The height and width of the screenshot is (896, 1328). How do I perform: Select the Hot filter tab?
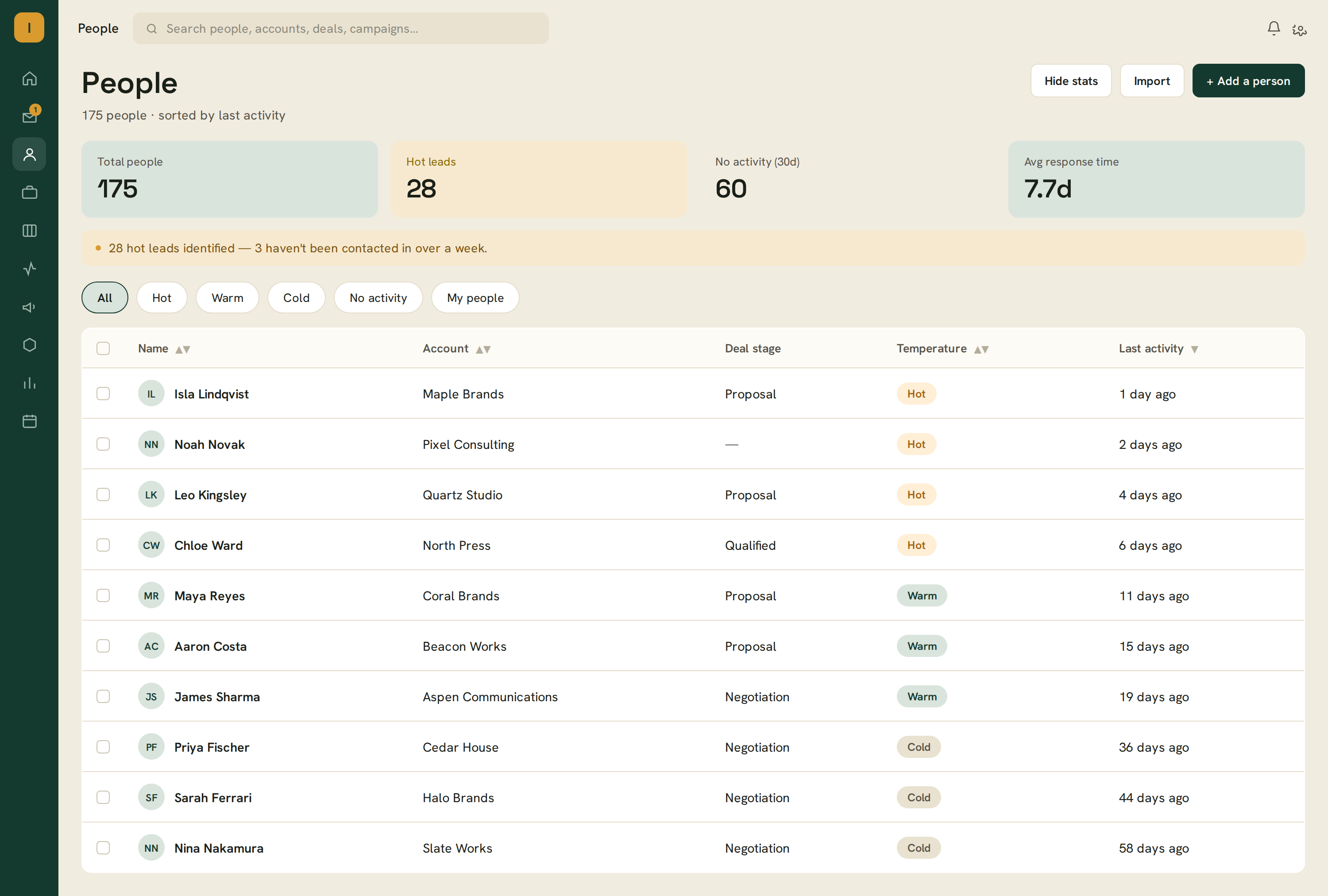(x=162, y=298)
